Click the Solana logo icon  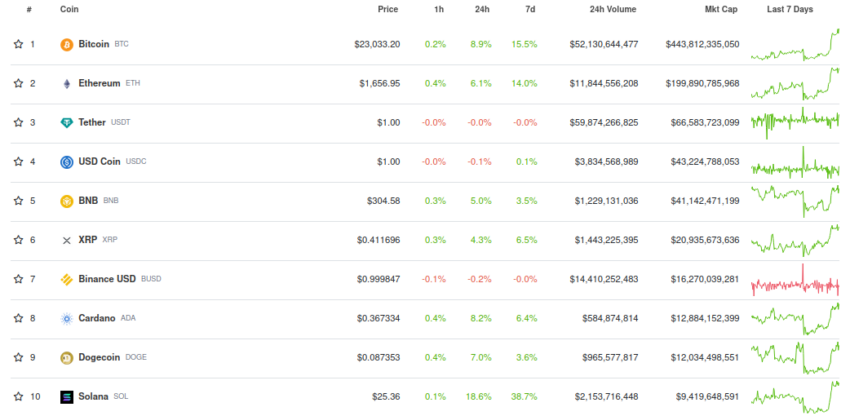click(67, 397)
